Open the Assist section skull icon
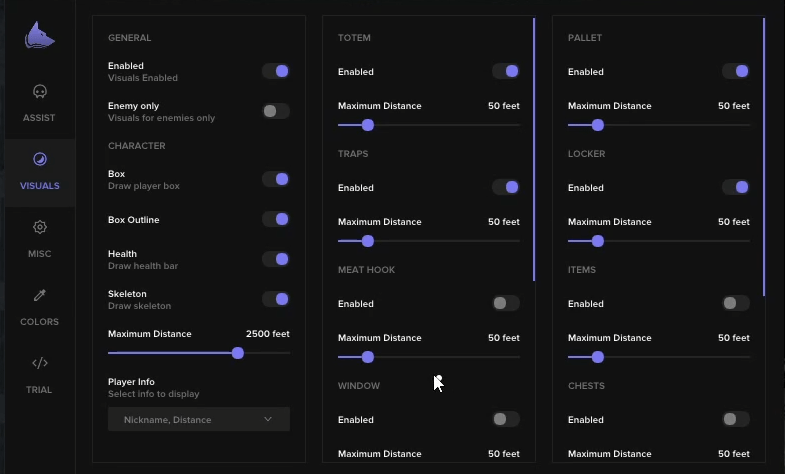Viewport: 785px width, 474px height. 40,92
